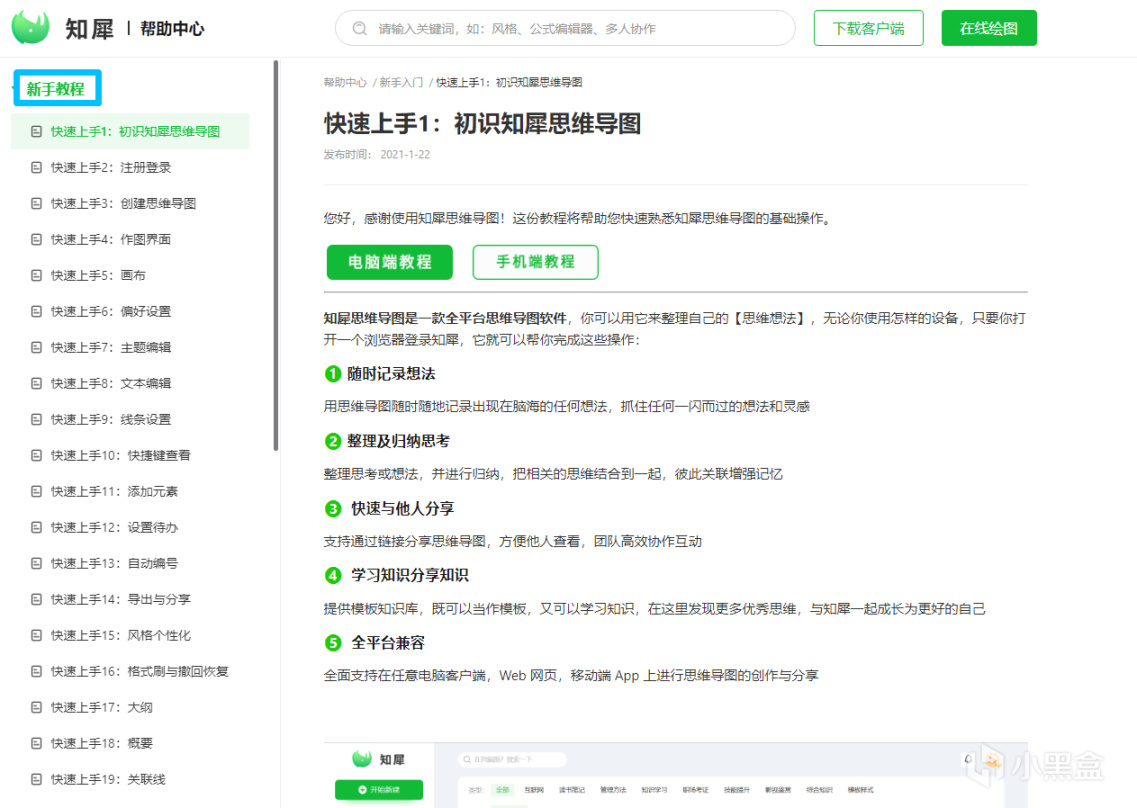Click document icon beside 快速上手19:关联线

click(36, 779)
